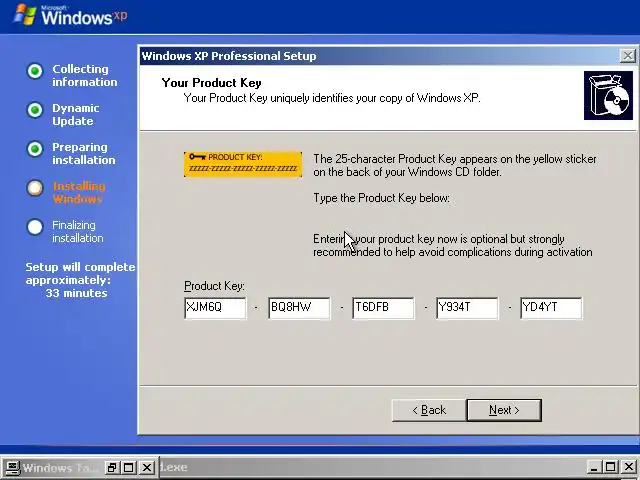Click the Installing Windows step indicator
The height and width of the screenshot is (480, 640).
click(x=35, y=188)
